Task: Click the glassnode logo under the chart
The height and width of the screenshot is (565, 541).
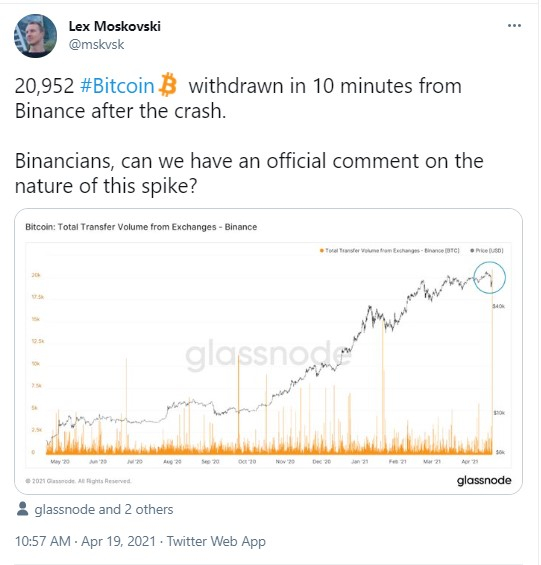Action: tap(484, 480)
